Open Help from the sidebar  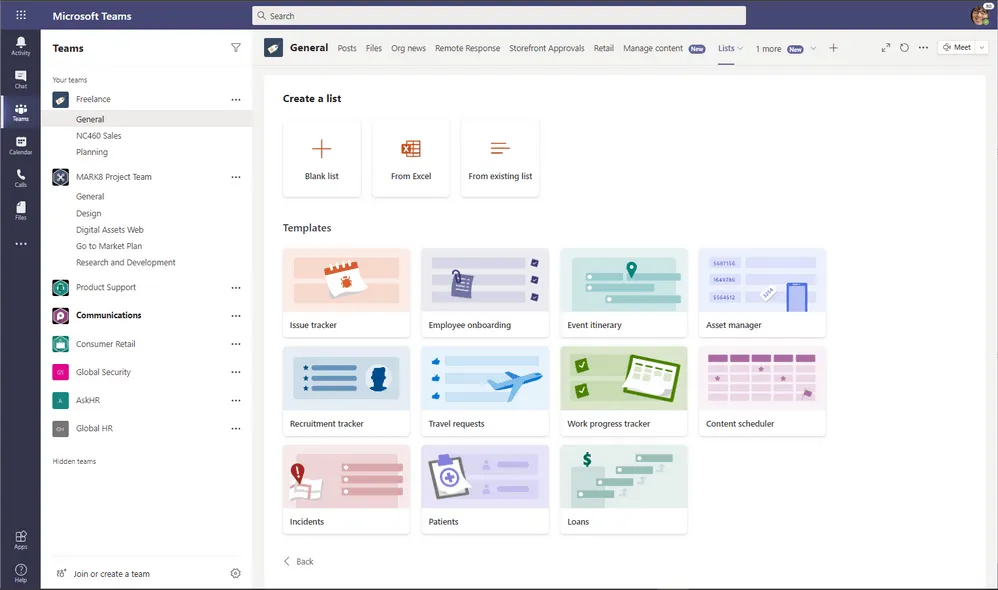20,573
